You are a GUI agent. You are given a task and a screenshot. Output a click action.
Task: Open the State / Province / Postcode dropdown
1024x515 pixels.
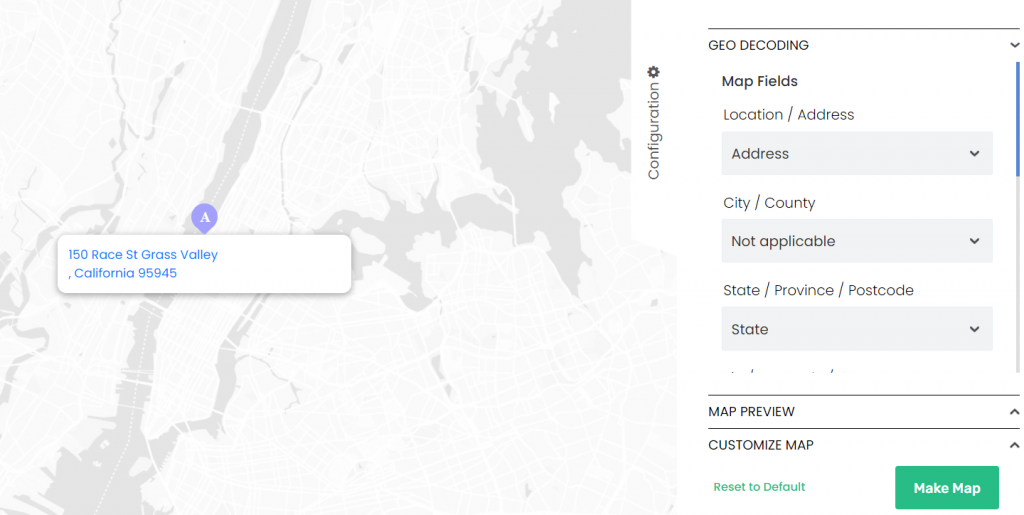tap(856, 330)
